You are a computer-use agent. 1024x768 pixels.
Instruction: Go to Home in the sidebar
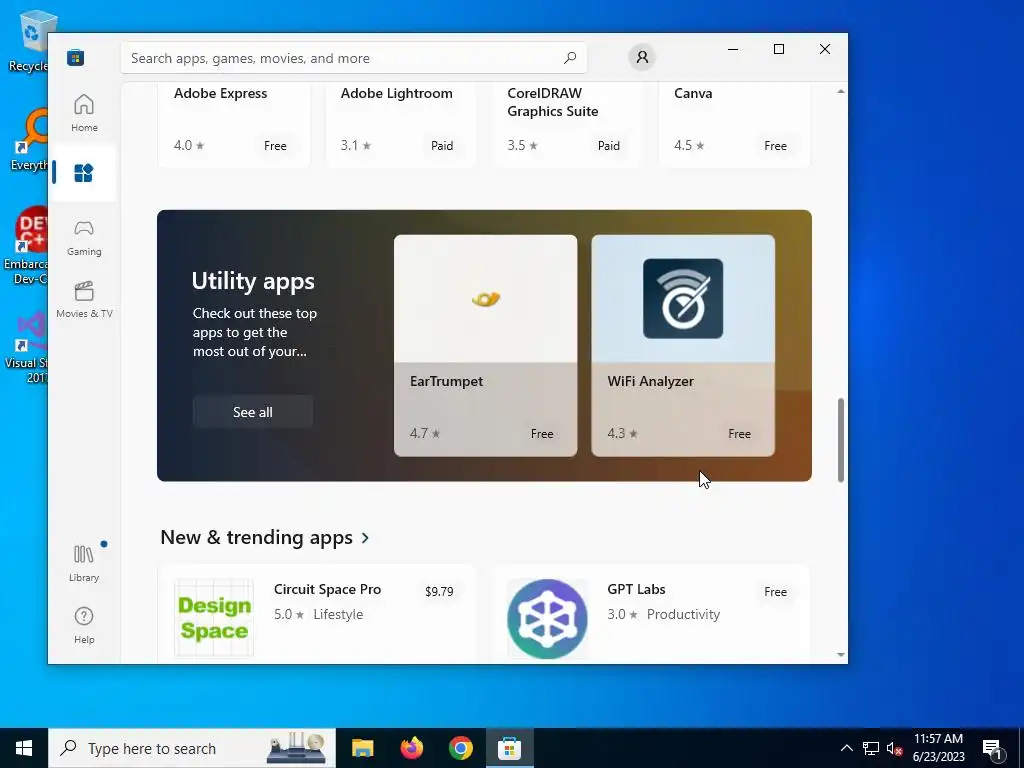coord(84,113)
